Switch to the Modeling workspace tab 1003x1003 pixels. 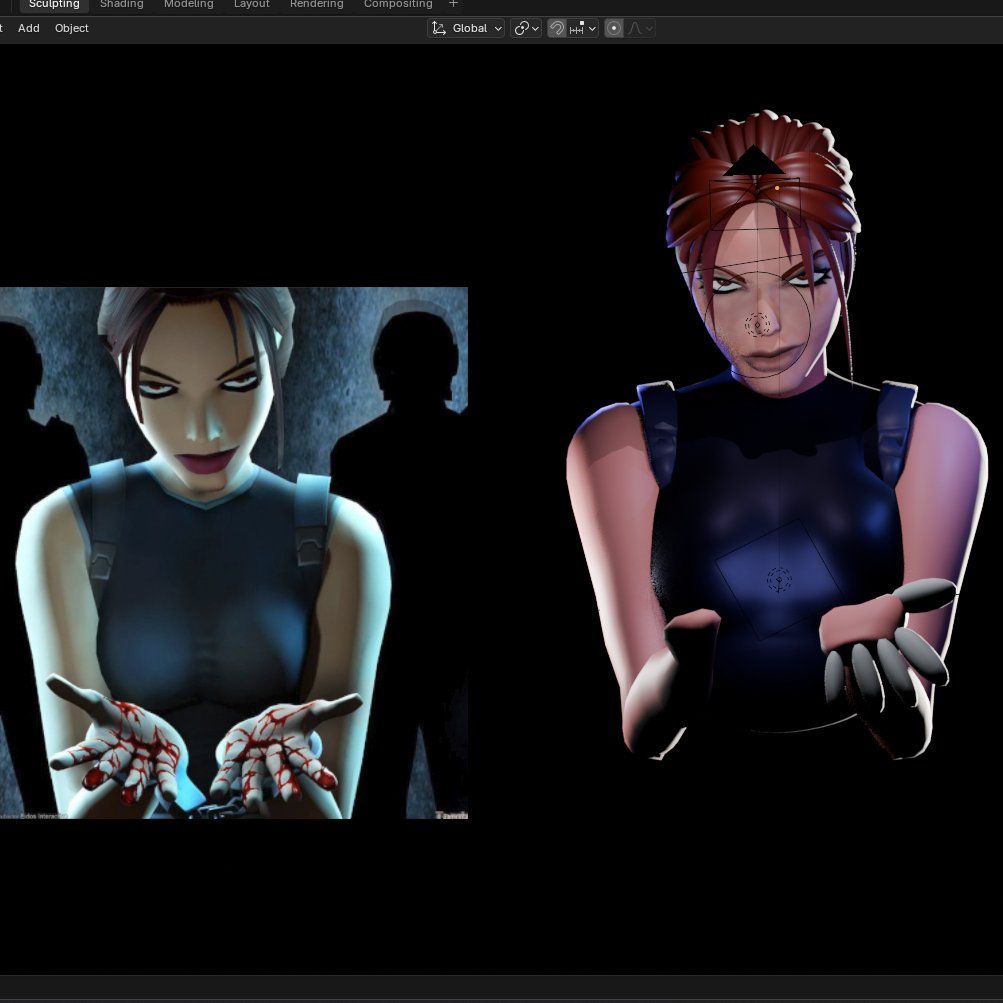click(x=188, y=4)
